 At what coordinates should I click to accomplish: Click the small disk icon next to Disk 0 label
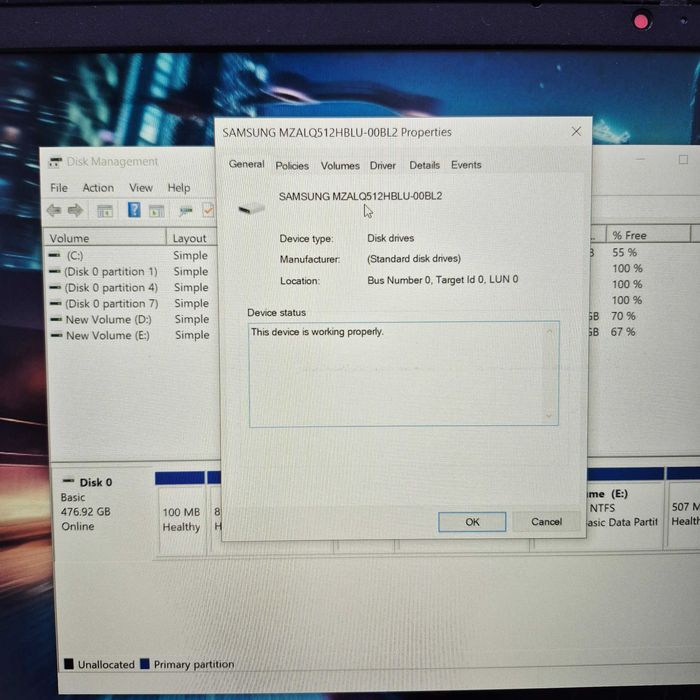click(68, 481)
